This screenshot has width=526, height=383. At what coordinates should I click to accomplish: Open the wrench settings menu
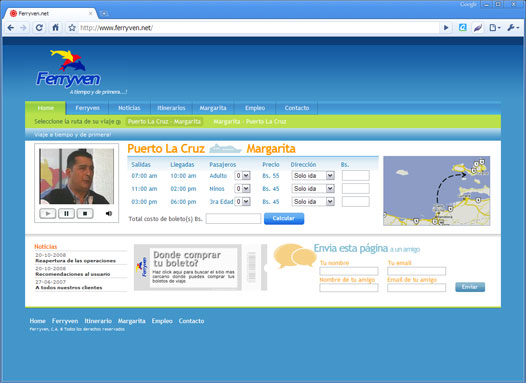(x=513, y=28)
